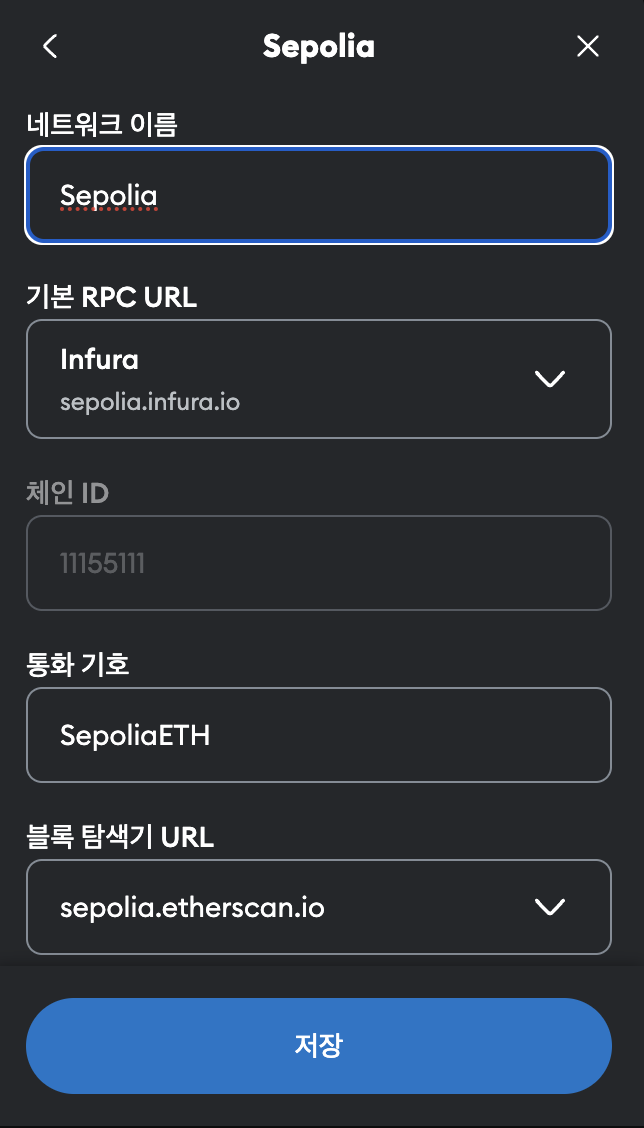The width and height of the screenshot is (644, 1128).
Task: Save network settings with 저장 button
Action: (x=319, y=1045)
